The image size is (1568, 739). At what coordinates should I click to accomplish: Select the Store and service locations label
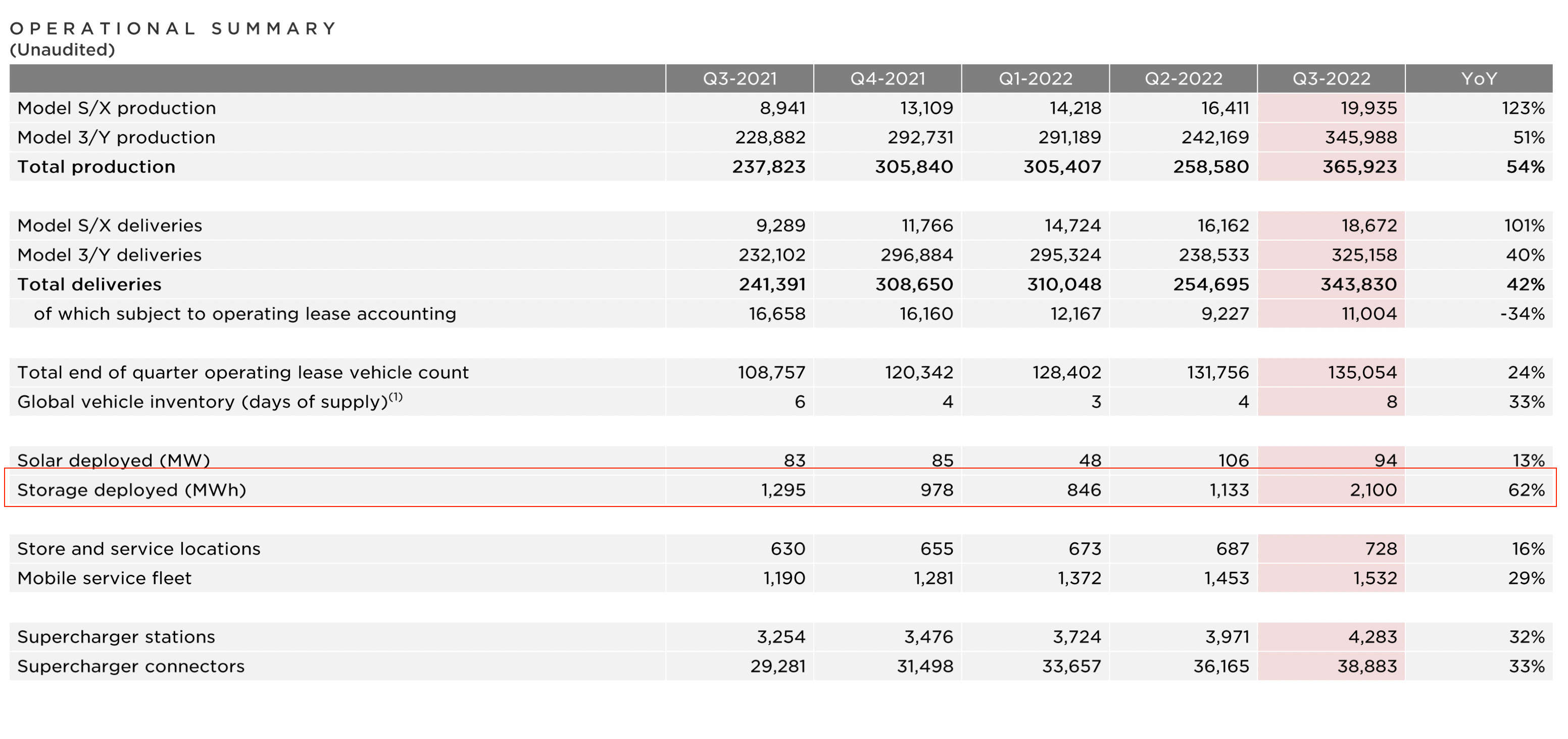pyautogui.click(x=139, y=549)
